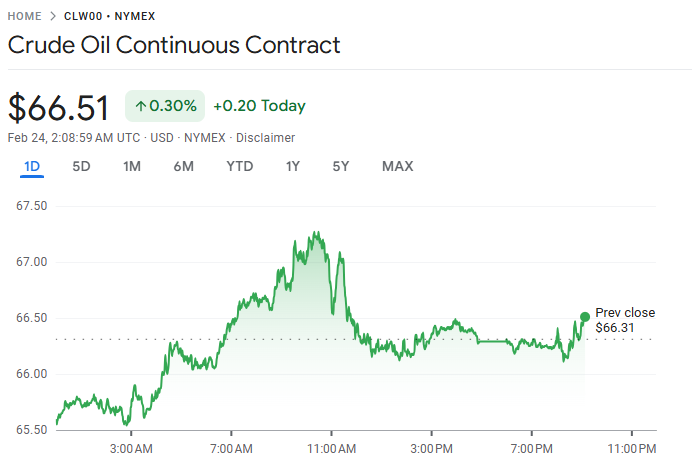Image resolution: width=692 pixels, height=470 pixels.
Task: Switch to the MAX time range
Action: [397, 166]
